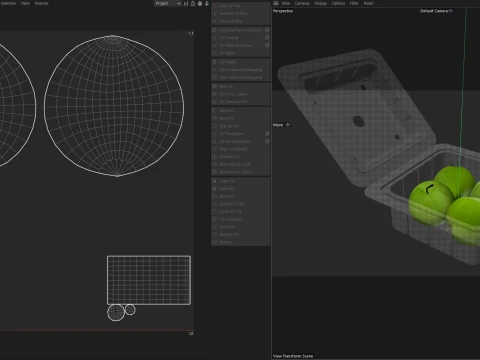Apply Line up UV command
The image size is (480, 360).
point(241,126)
